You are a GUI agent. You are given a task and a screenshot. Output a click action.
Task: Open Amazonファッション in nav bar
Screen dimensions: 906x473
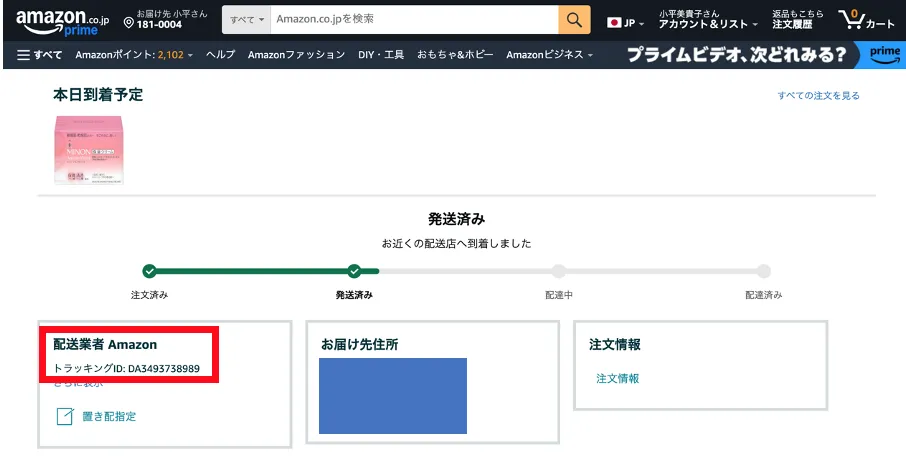[296, 55]
